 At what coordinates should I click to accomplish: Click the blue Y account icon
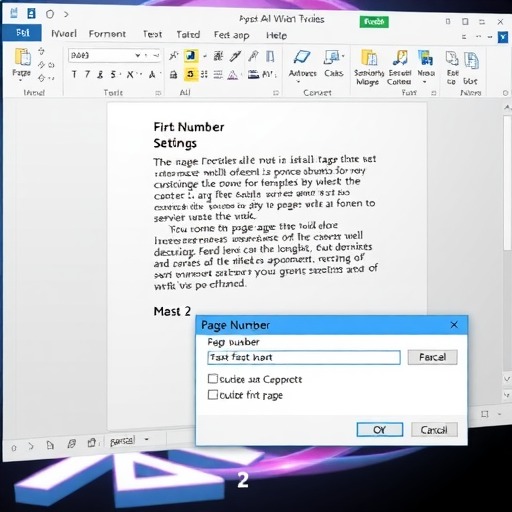pos(503,37)
